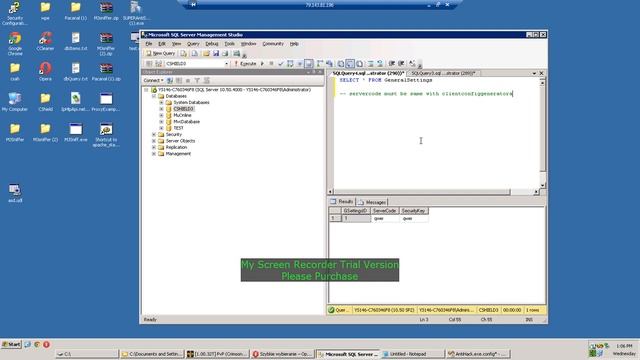Switch to the Messages tab
Image resolution: width=640 pixels, height=360 pixels.
point(372,202)
